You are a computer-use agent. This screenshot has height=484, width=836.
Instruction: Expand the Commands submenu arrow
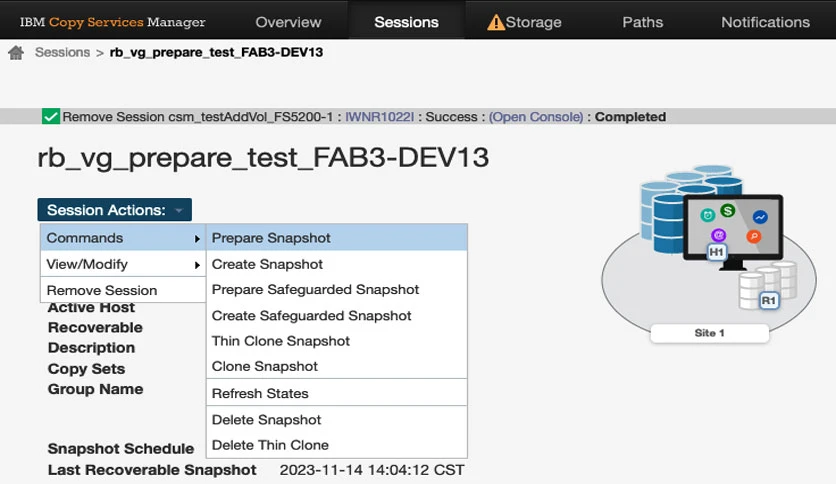coord(197,238)
